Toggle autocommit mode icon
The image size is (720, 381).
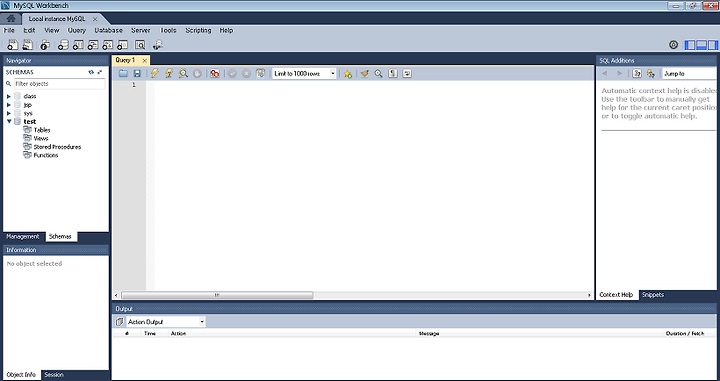(x=260, y=73)
